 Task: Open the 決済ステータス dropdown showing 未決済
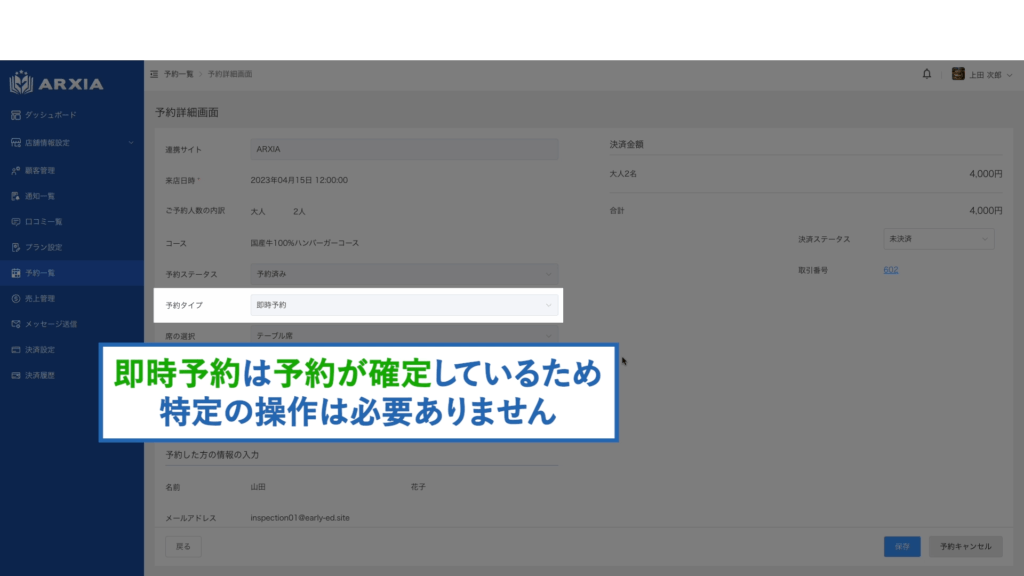tap(938, 240)
